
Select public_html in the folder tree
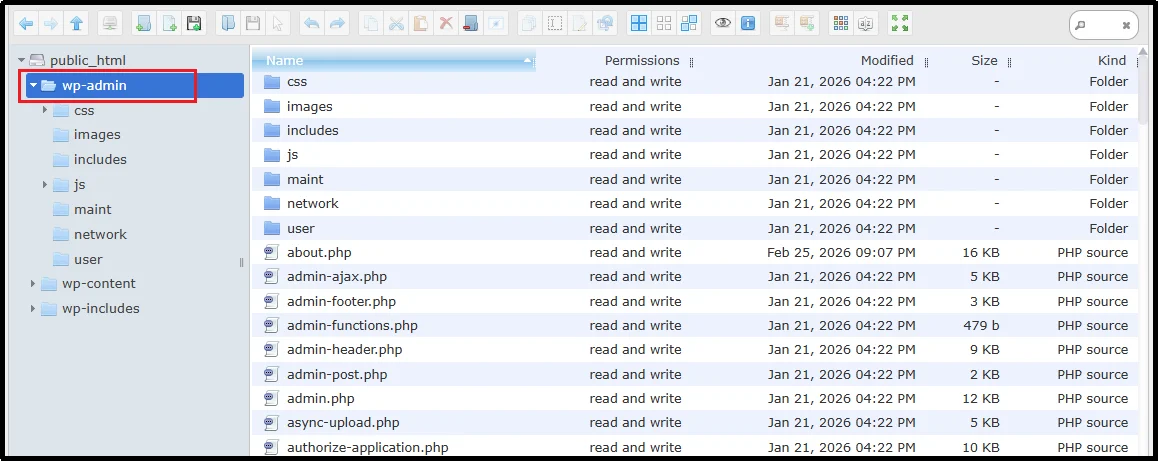click(x=87, y=61)
